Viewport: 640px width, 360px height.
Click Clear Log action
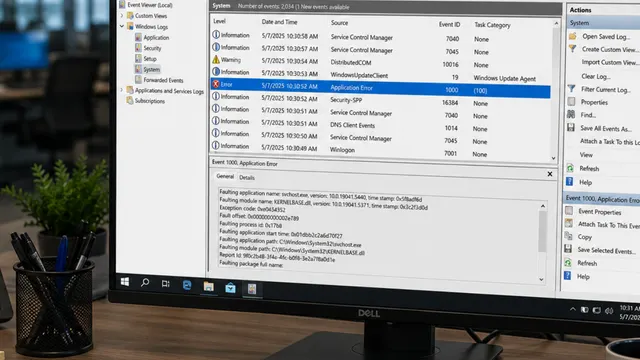[x=596, y=76]
